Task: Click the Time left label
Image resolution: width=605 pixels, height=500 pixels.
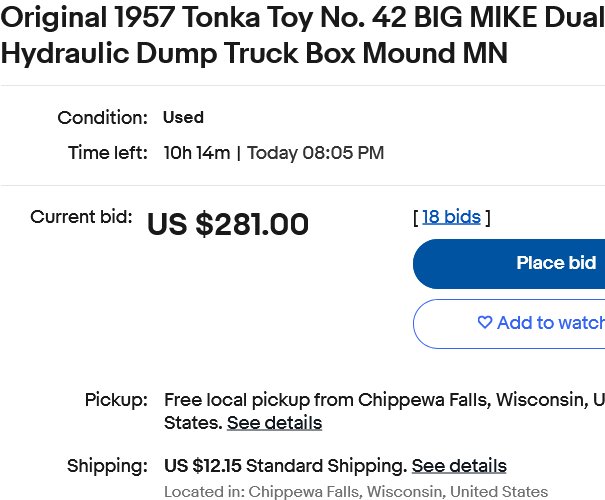Action: coord(108,153)
